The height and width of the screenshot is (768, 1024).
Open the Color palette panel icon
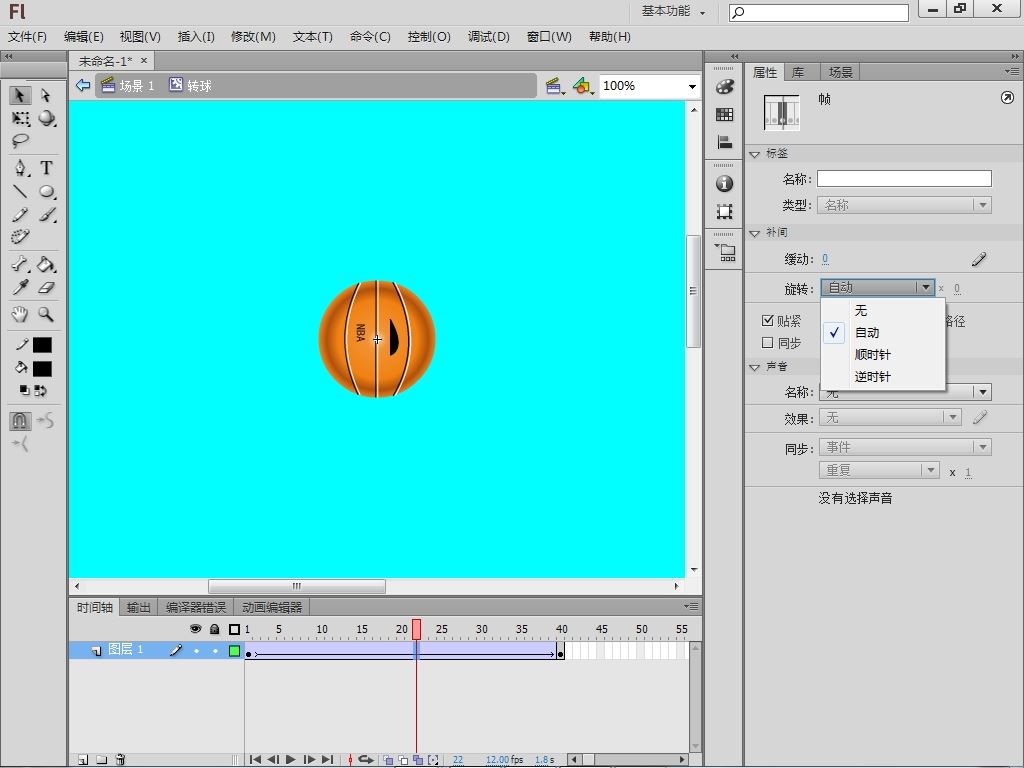(x=725, y=87)
